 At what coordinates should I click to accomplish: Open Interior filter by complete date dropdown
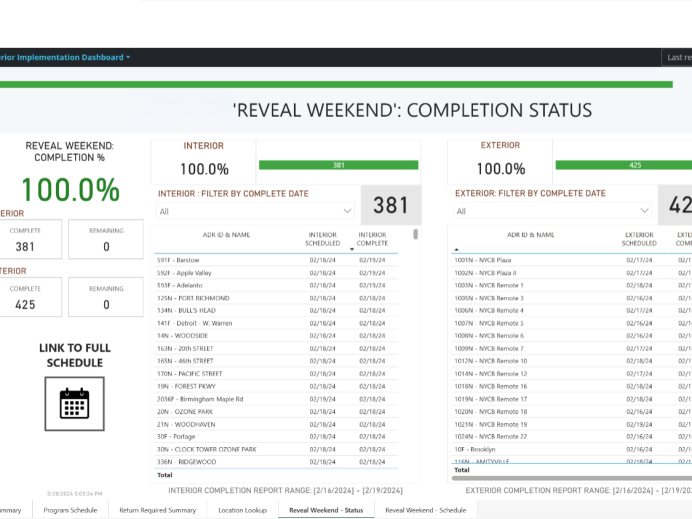255,211
